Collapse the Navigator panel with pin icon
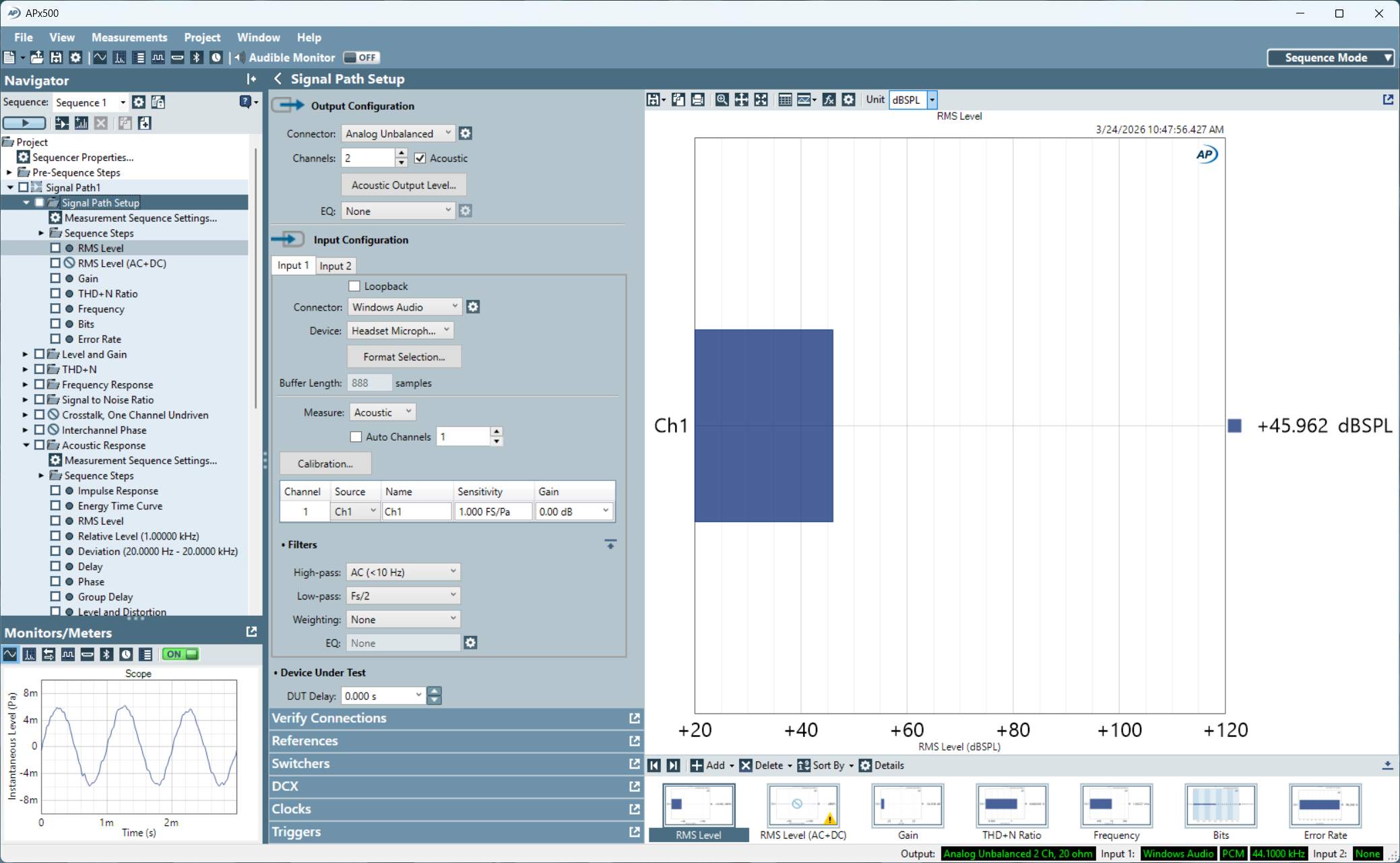Image resolution: width=1400 pixels, height=863 pixels. click(251, 79)
